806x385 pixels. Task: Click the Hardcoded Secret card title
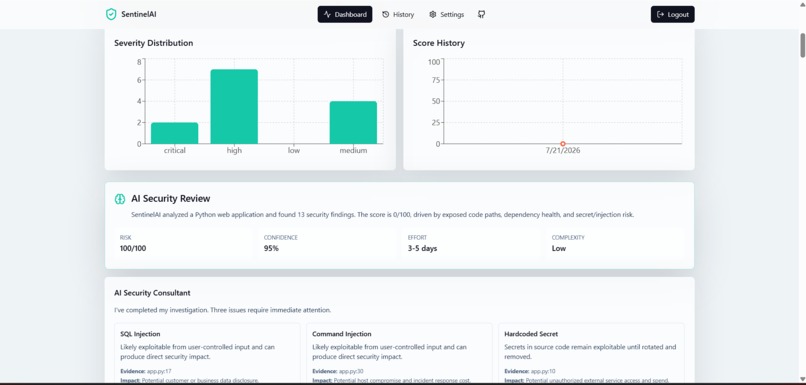point(531,334)
